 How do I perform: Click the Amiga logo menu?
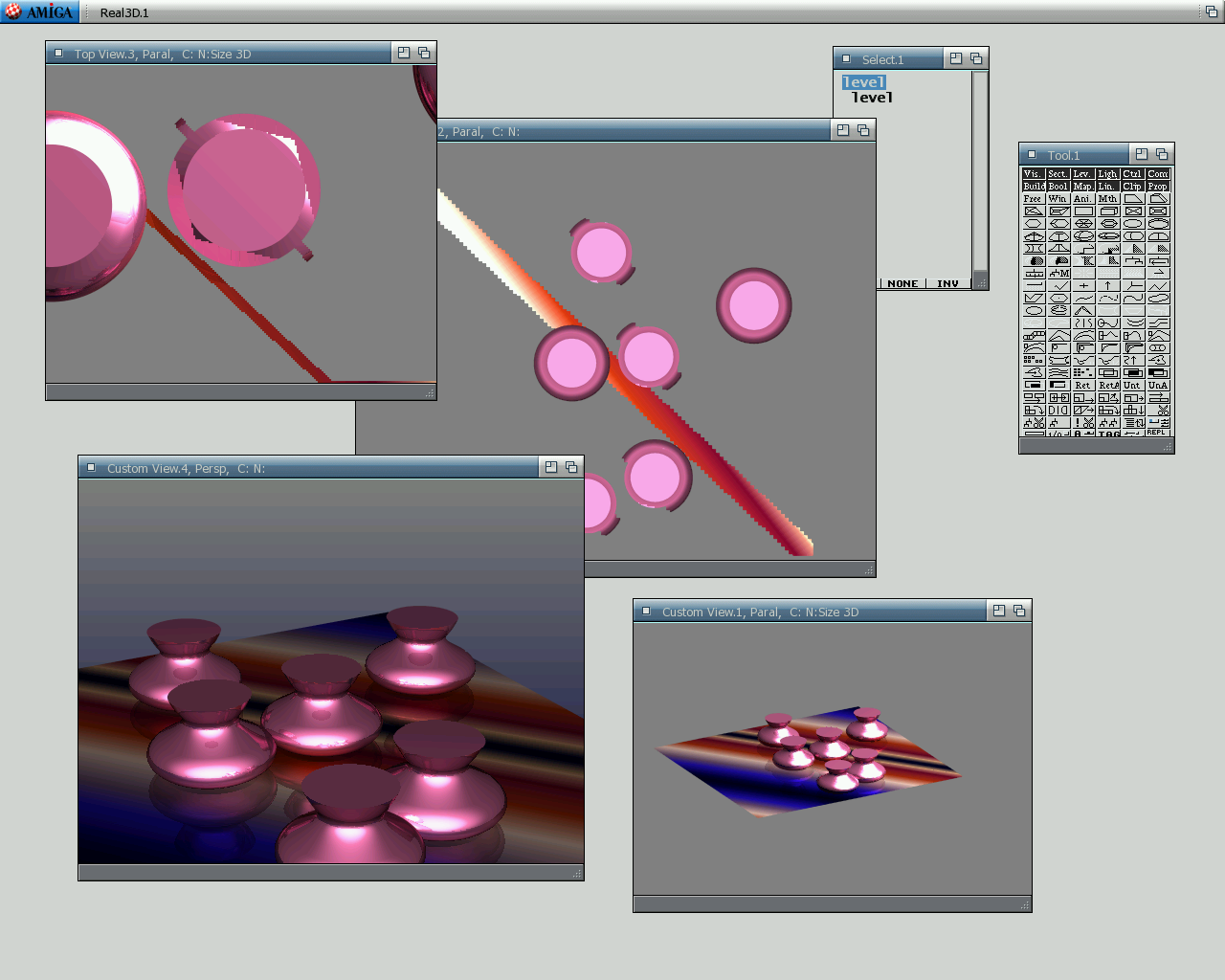coord(39,11)
